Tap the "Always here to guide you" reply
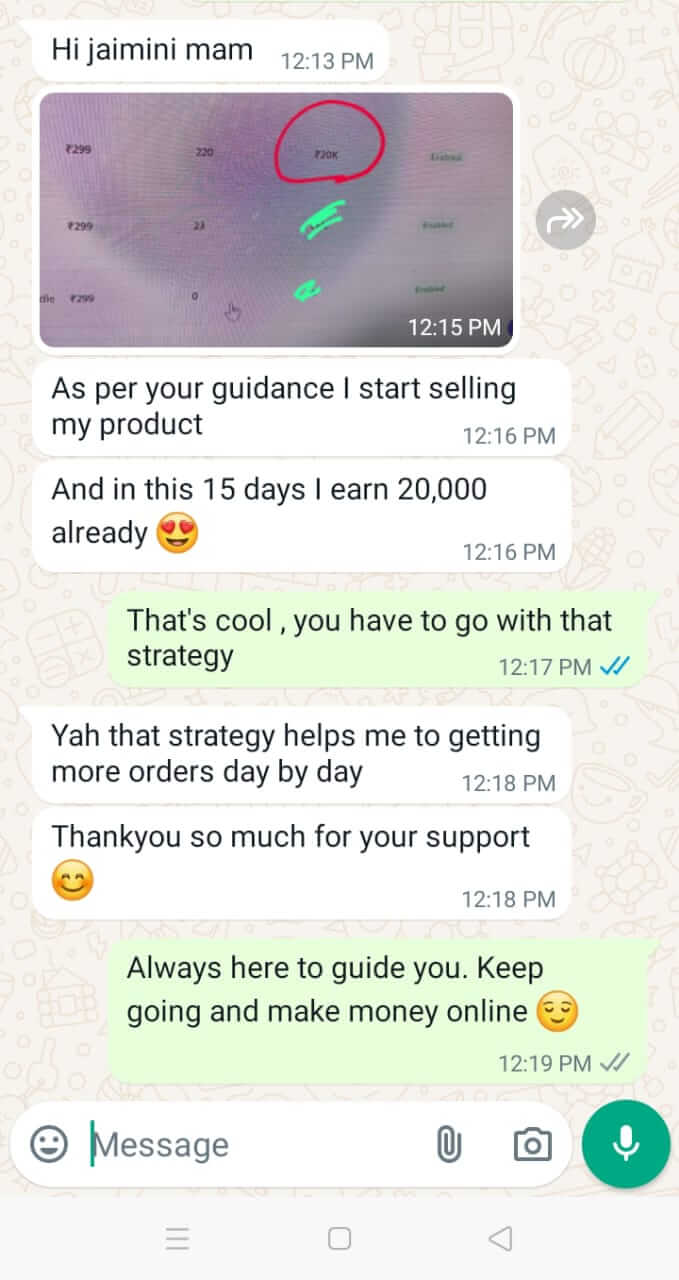Viewport: 679px width, 1280px height. (x=383, y=1010)
